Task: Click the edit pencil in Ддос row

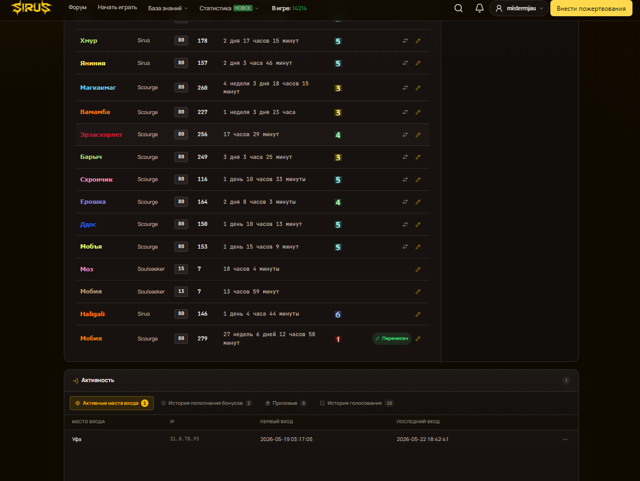Action: 418,225
